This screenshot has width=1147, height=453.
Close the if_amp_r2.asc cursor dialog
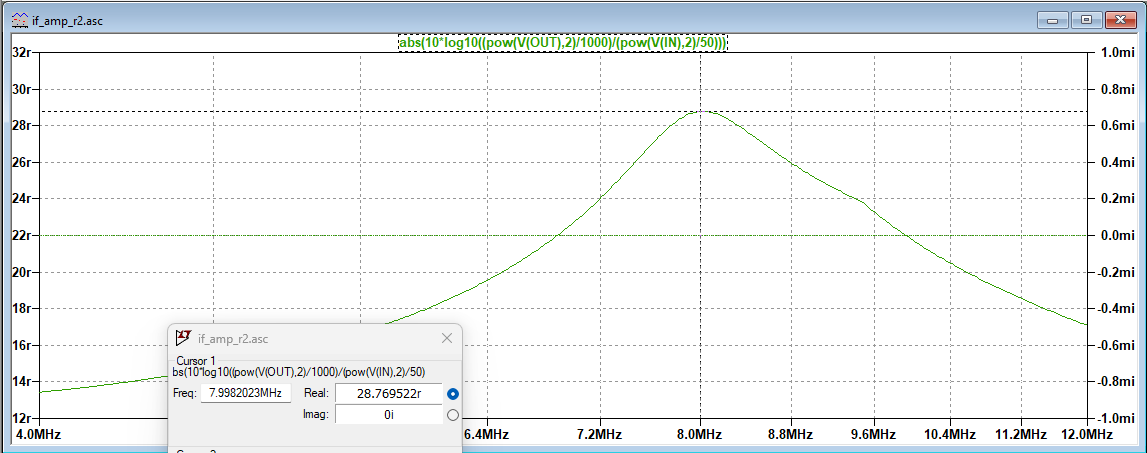coord(448,338)
